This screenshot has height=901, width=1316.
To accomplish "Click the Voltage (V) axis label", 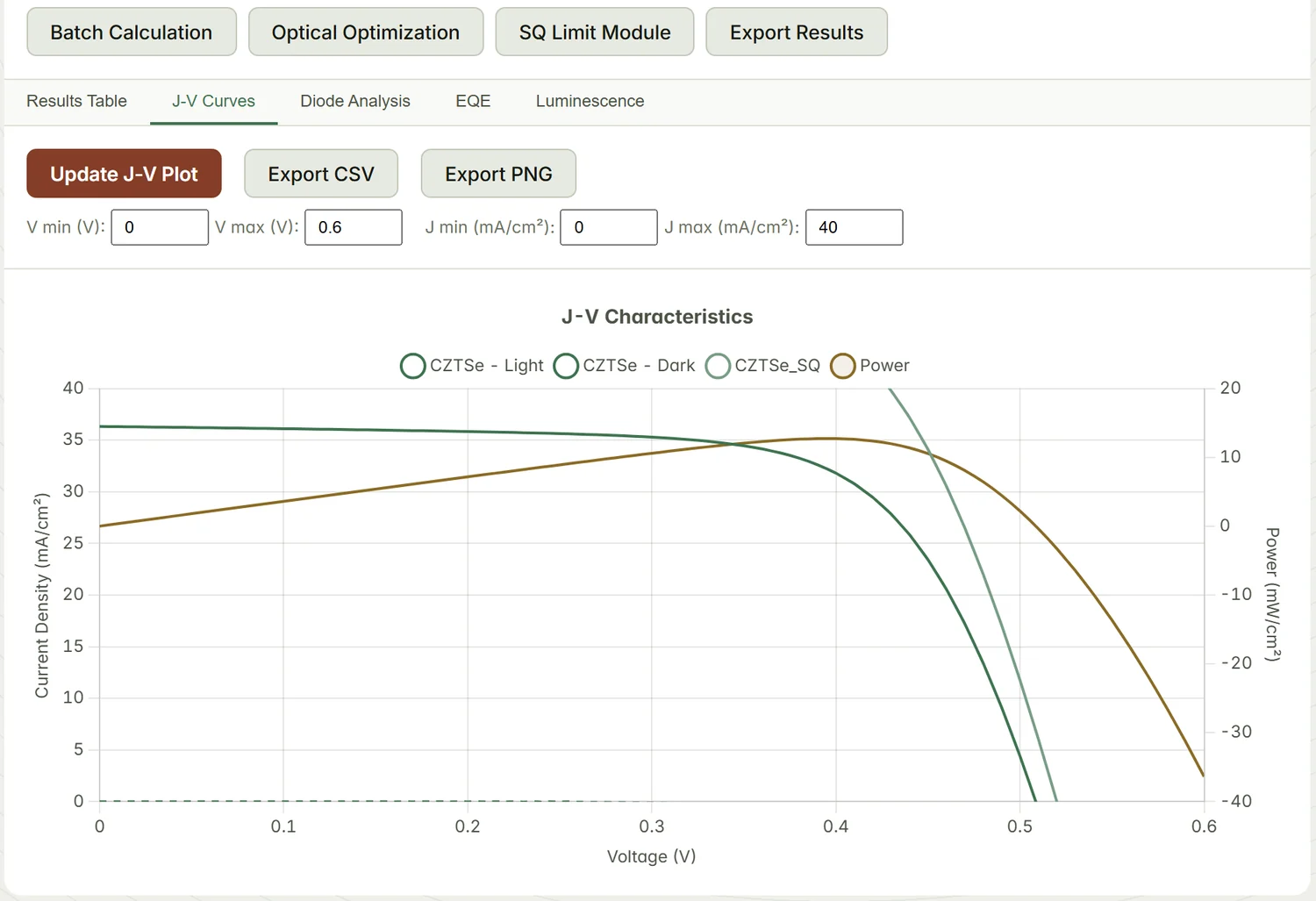I will click(x=652, y=856).
